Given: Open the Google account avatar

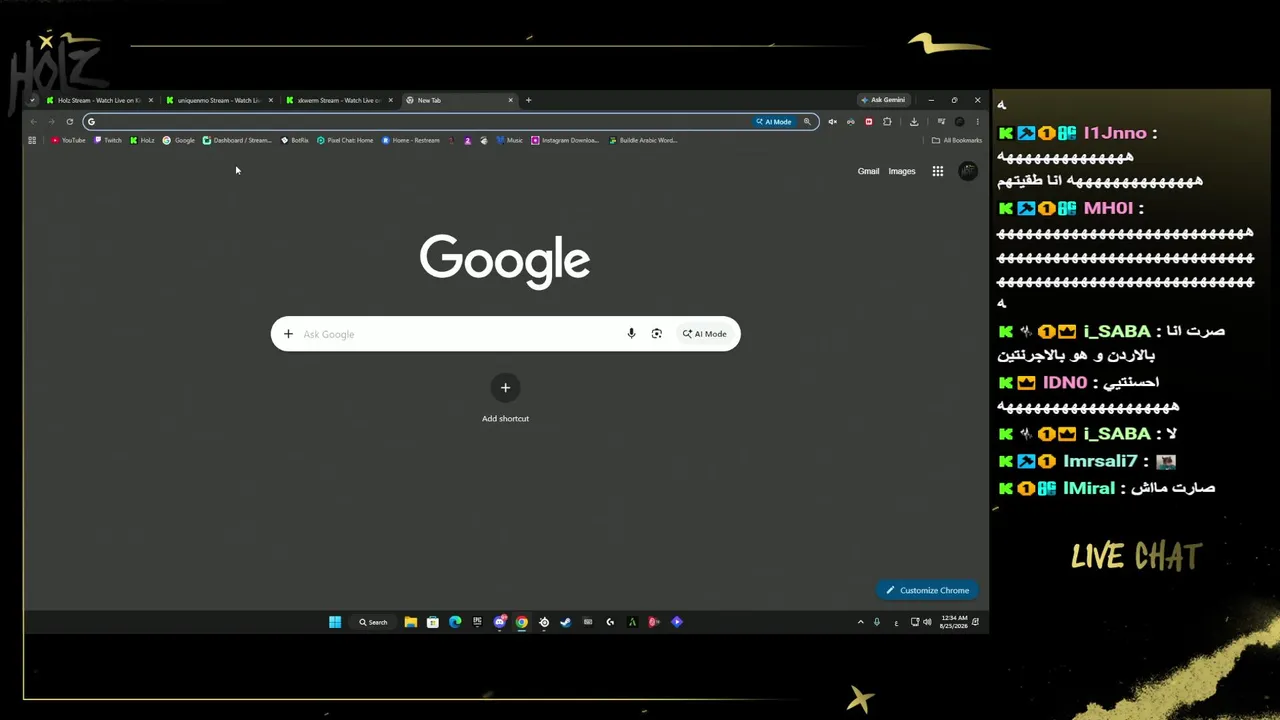Looking at the screenshot, I should click(x=968, y=171).
